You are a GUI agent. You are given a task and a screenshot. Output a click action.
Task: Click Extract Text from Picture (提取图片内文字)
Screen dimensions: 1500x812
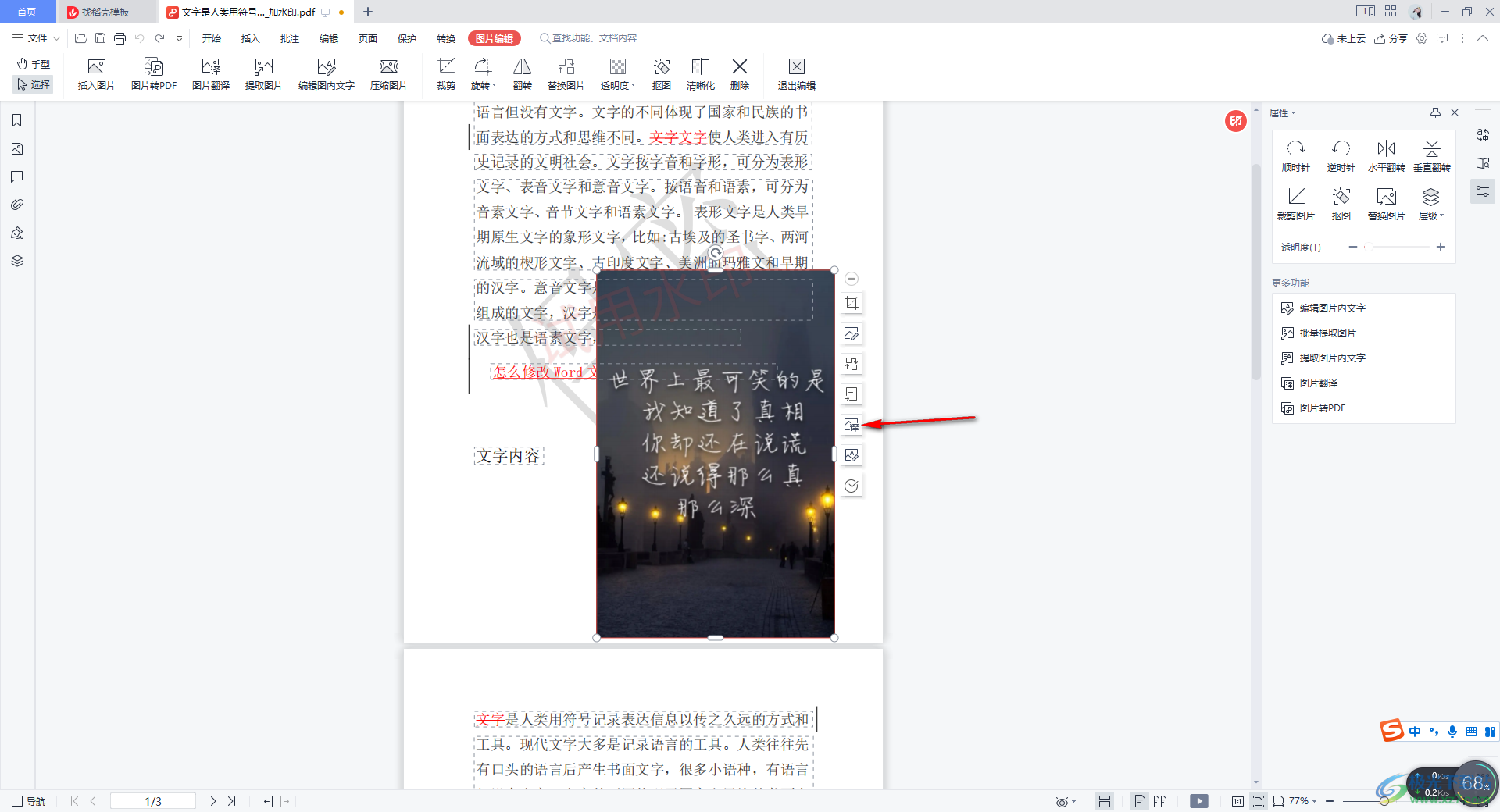[x=1323, y=358]
